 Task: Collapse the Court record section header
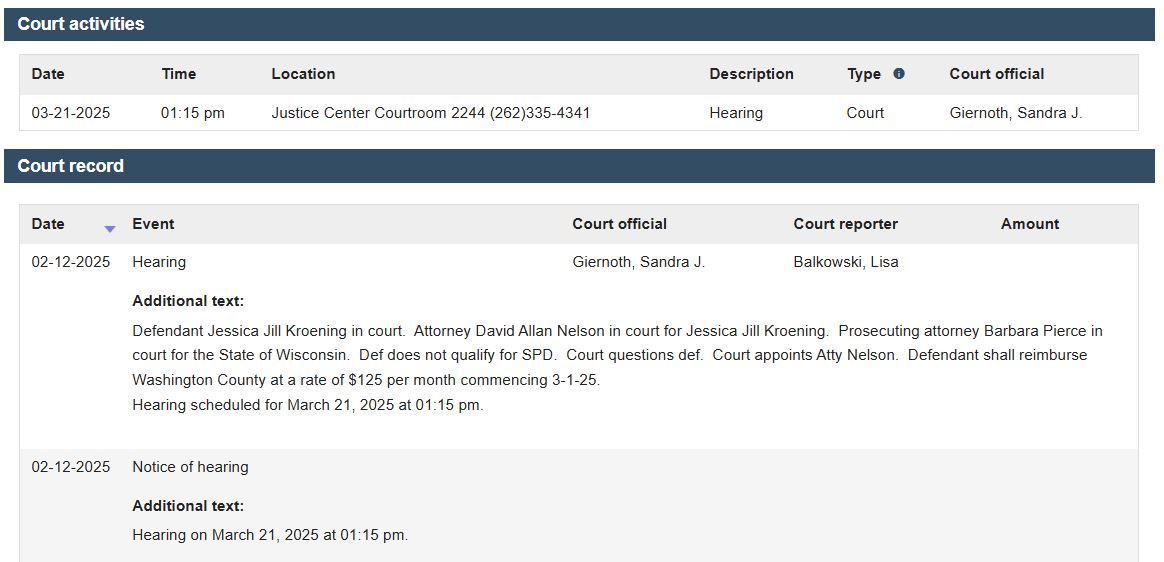tap(579, 166)
